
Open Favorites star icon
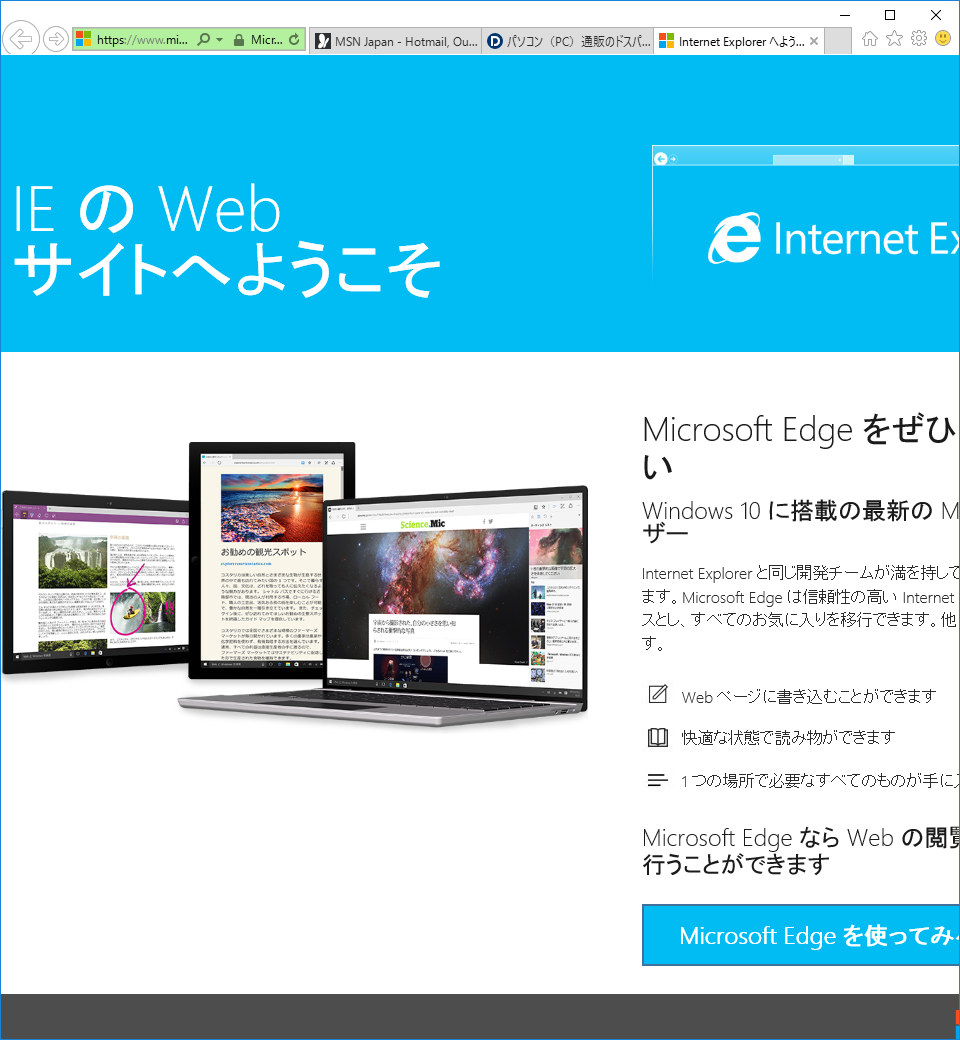[x=894, y=39]
